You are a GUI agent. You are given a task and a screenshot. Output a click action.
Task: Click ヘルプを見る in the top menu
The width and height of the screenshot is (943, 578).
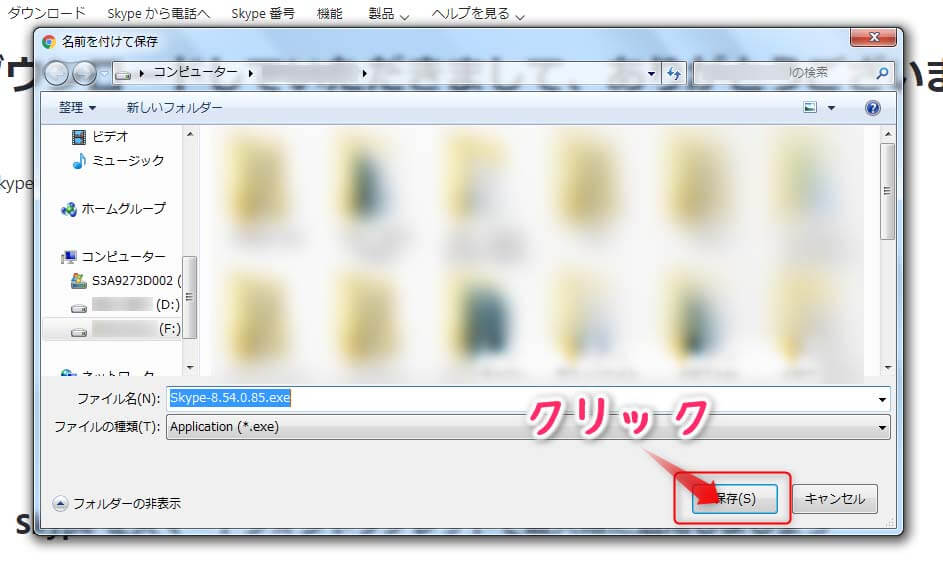[x=466, y=12]
